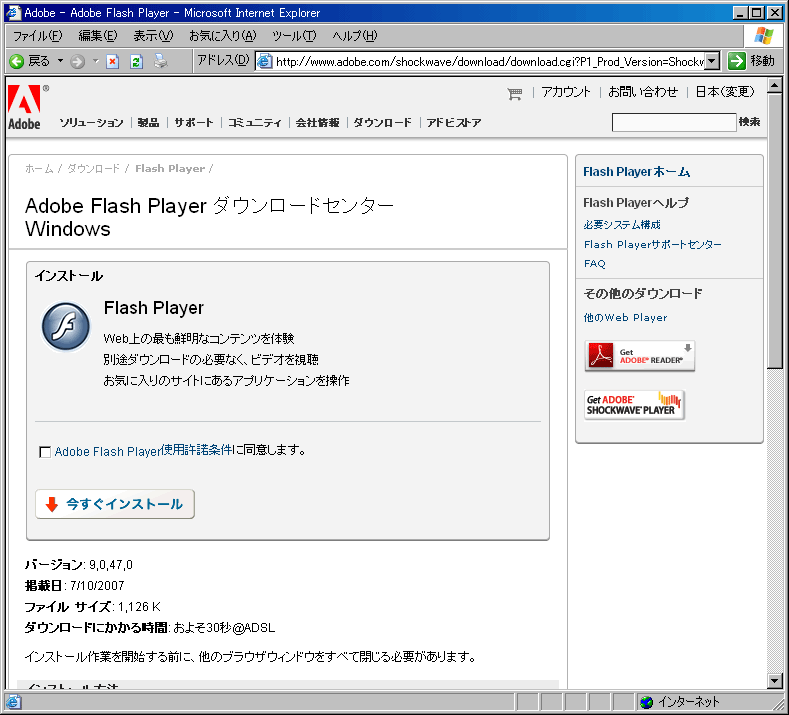Open the ファイル(F) menu
This screenshot has width=789, height=715.
[x=37, y=36]
